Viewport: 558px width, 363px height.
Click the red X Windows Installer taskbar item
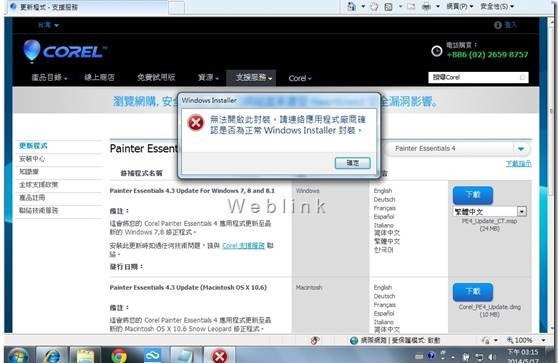[220, 355]
